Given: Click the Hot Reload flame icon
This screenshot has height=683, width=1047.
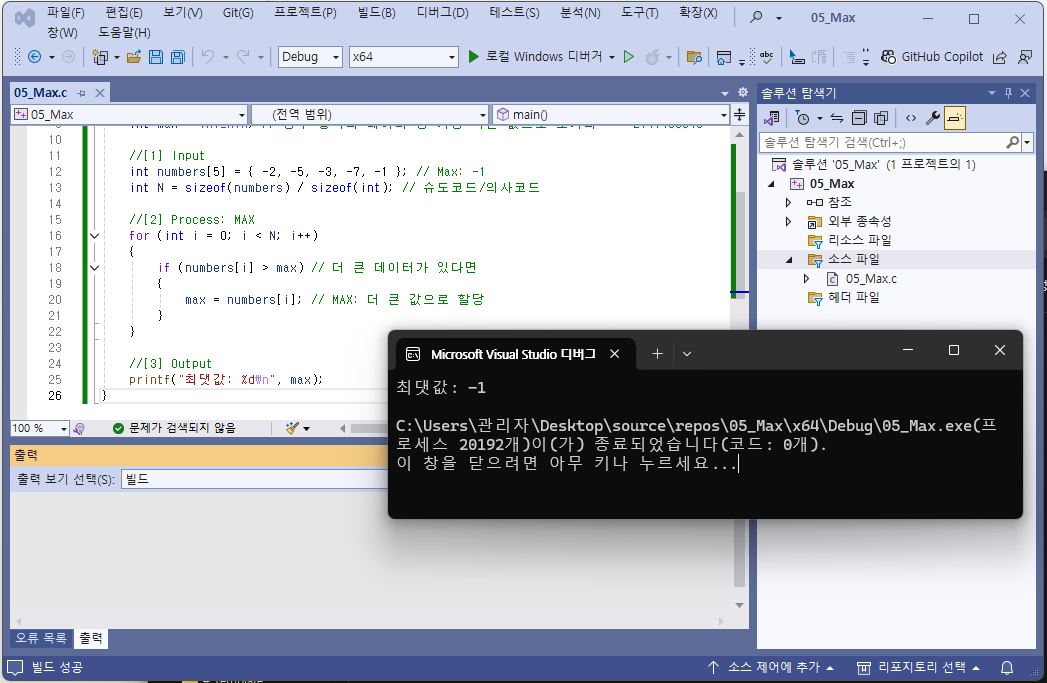Looking at the screenshot, I should (x=652, y=57).
